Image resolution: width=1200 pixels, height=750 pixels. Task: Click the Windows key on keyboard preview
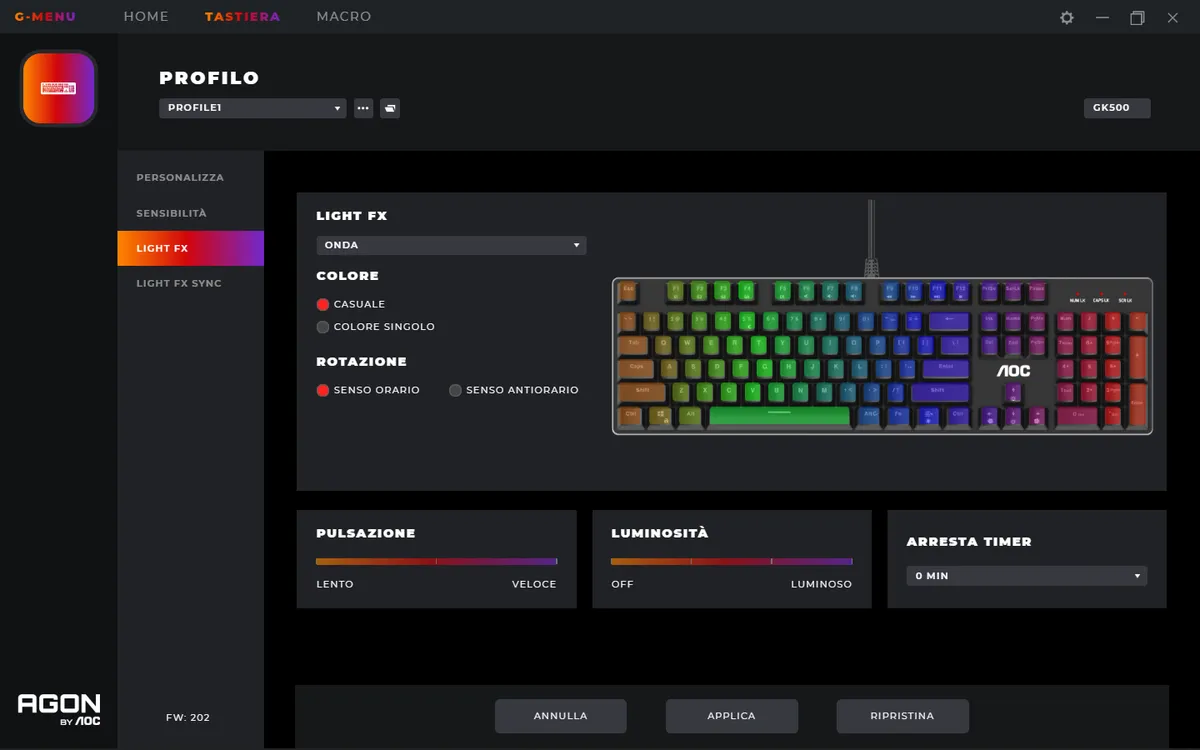pyautogui.click(x=660, y=415)
